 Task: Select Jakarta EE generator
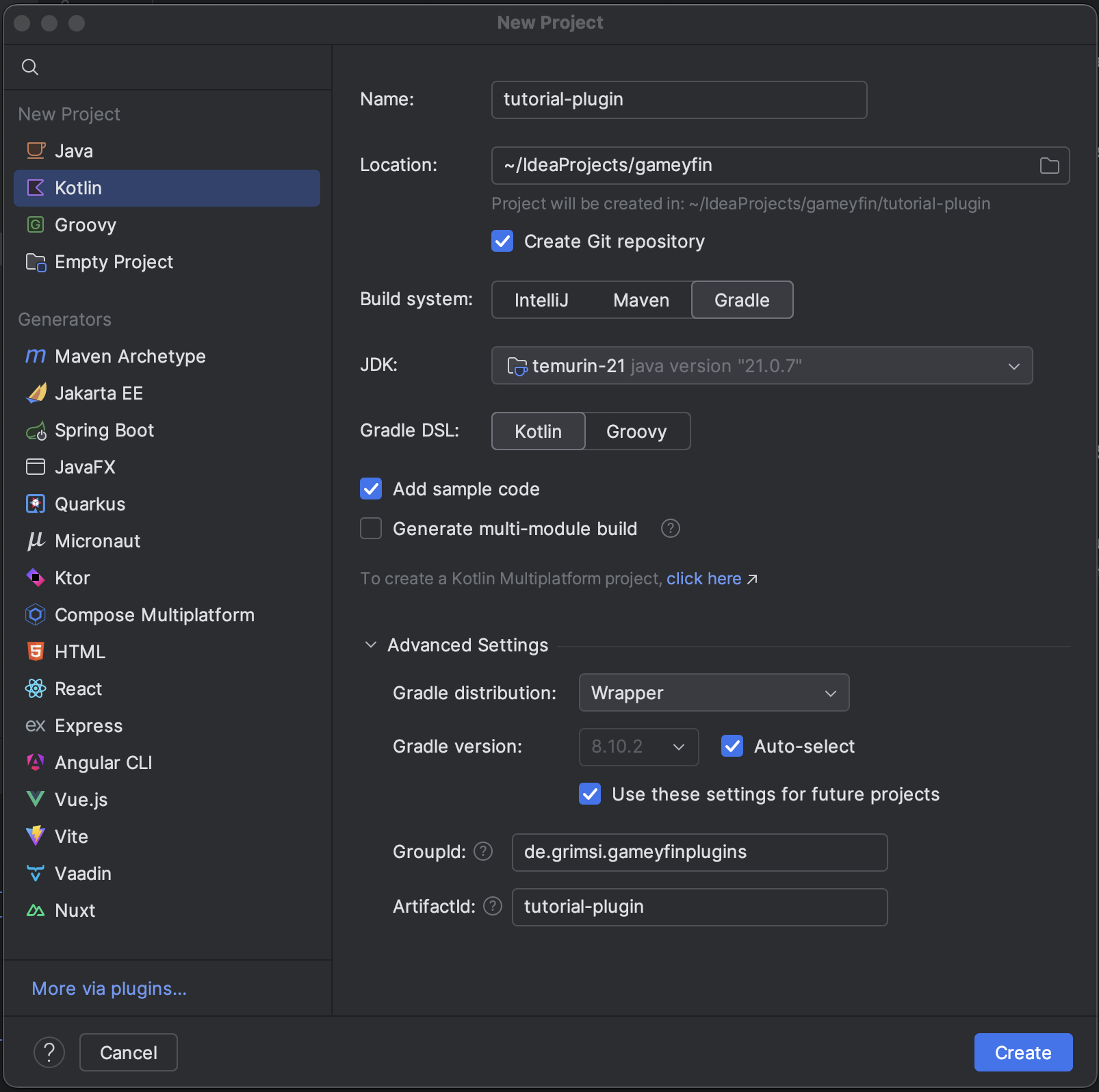click(x=167, y=393)
